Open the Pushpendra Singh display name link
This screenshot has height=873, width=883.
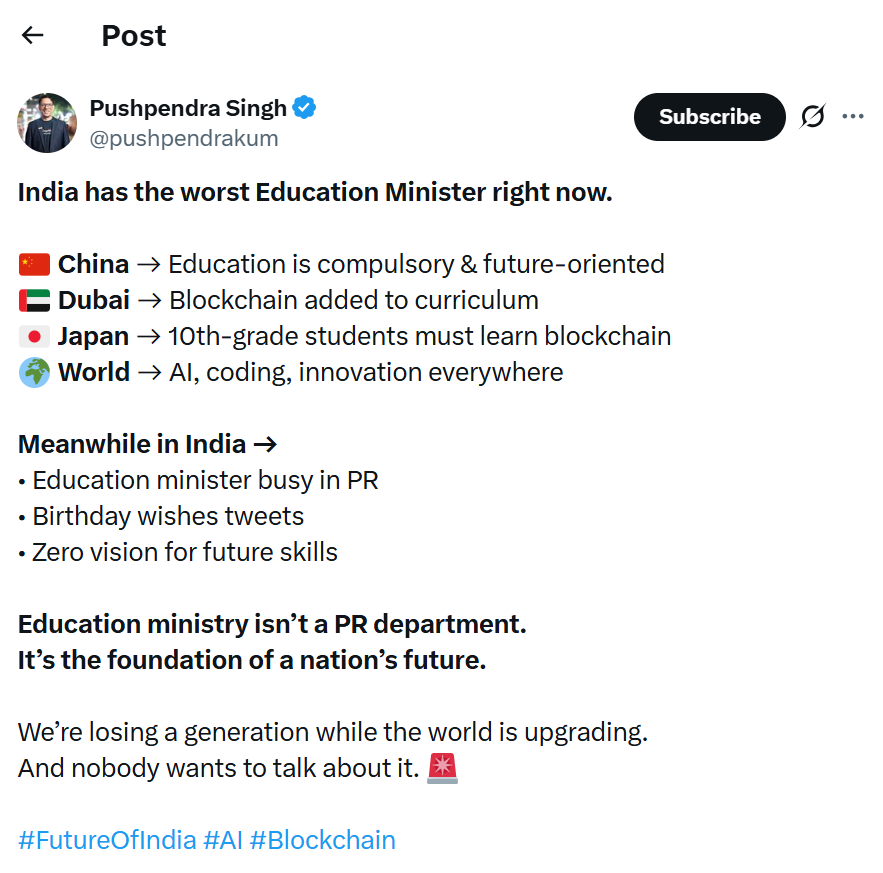[x=188, y=108]
